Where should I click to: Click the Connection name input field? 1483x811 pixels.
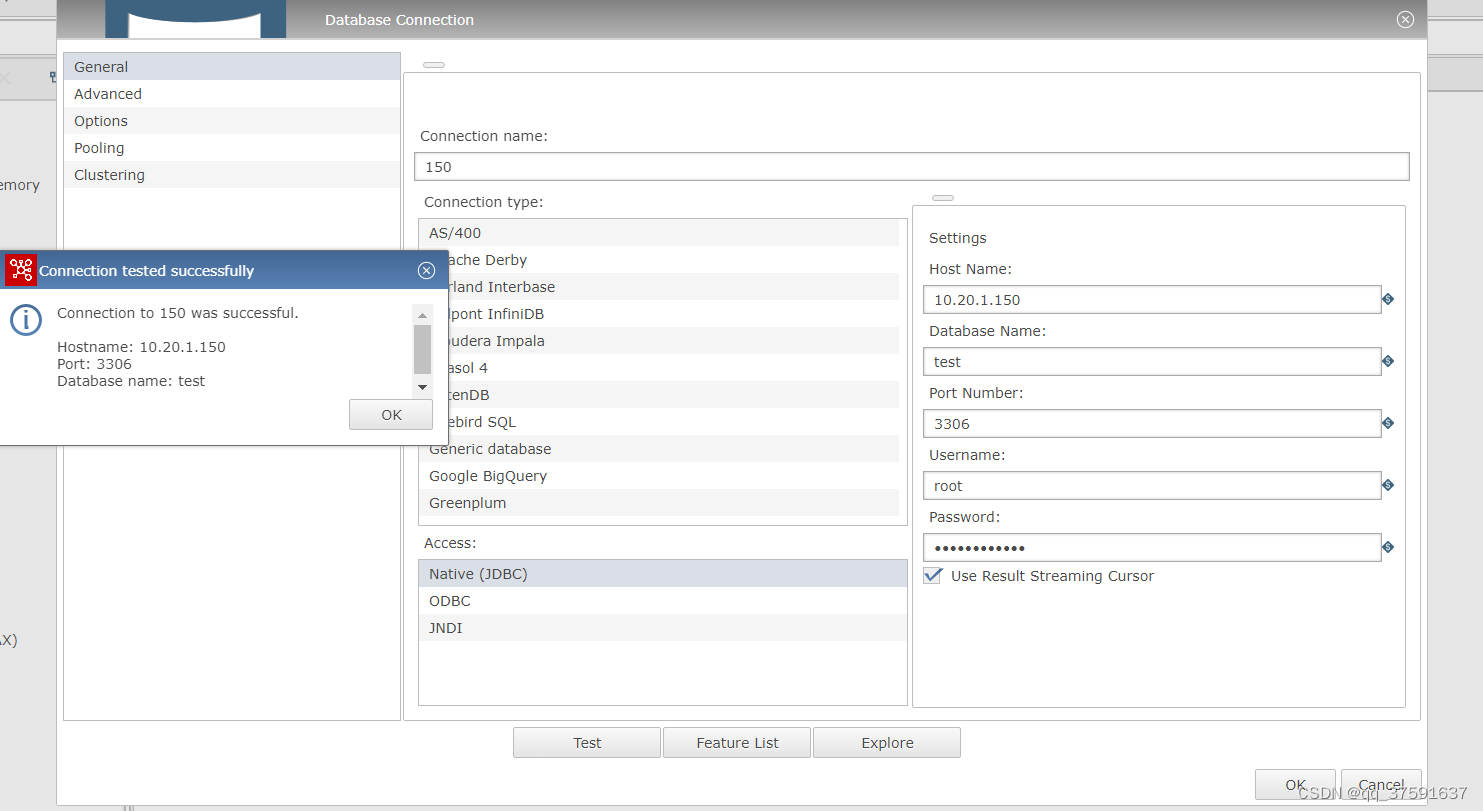[912, 167]
